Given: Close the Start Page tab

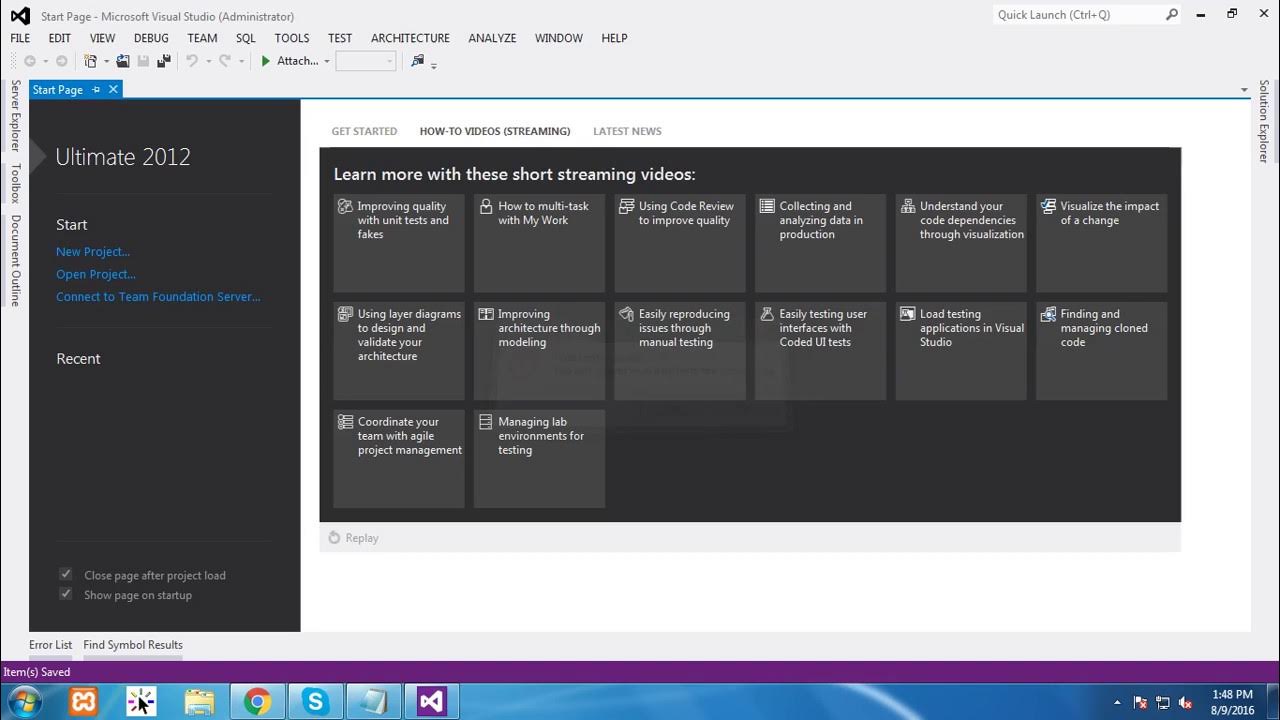Looking at the screenshot, I should point(113,89).
